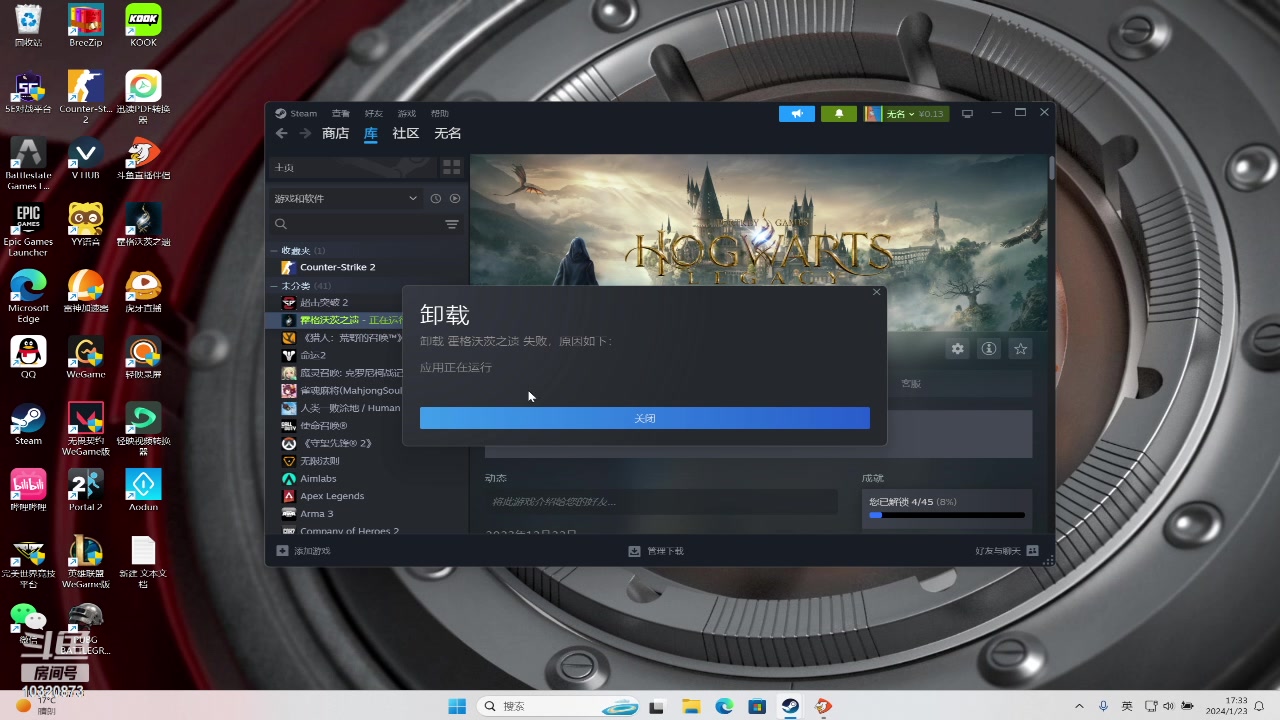Image resolution: width=1280 pixels, height=720 pixels.
Task: Switch Steam to Big Picture mode icon
Action: 967,114
